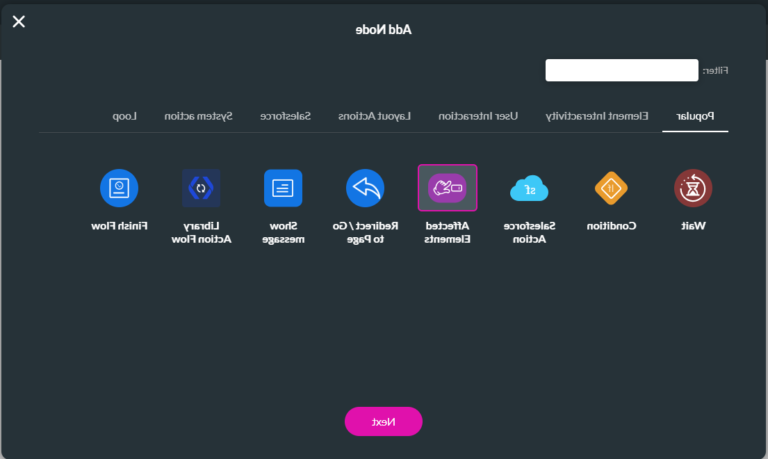
Task: Open the Element Interactivity tab
Action: coord(597,117)
